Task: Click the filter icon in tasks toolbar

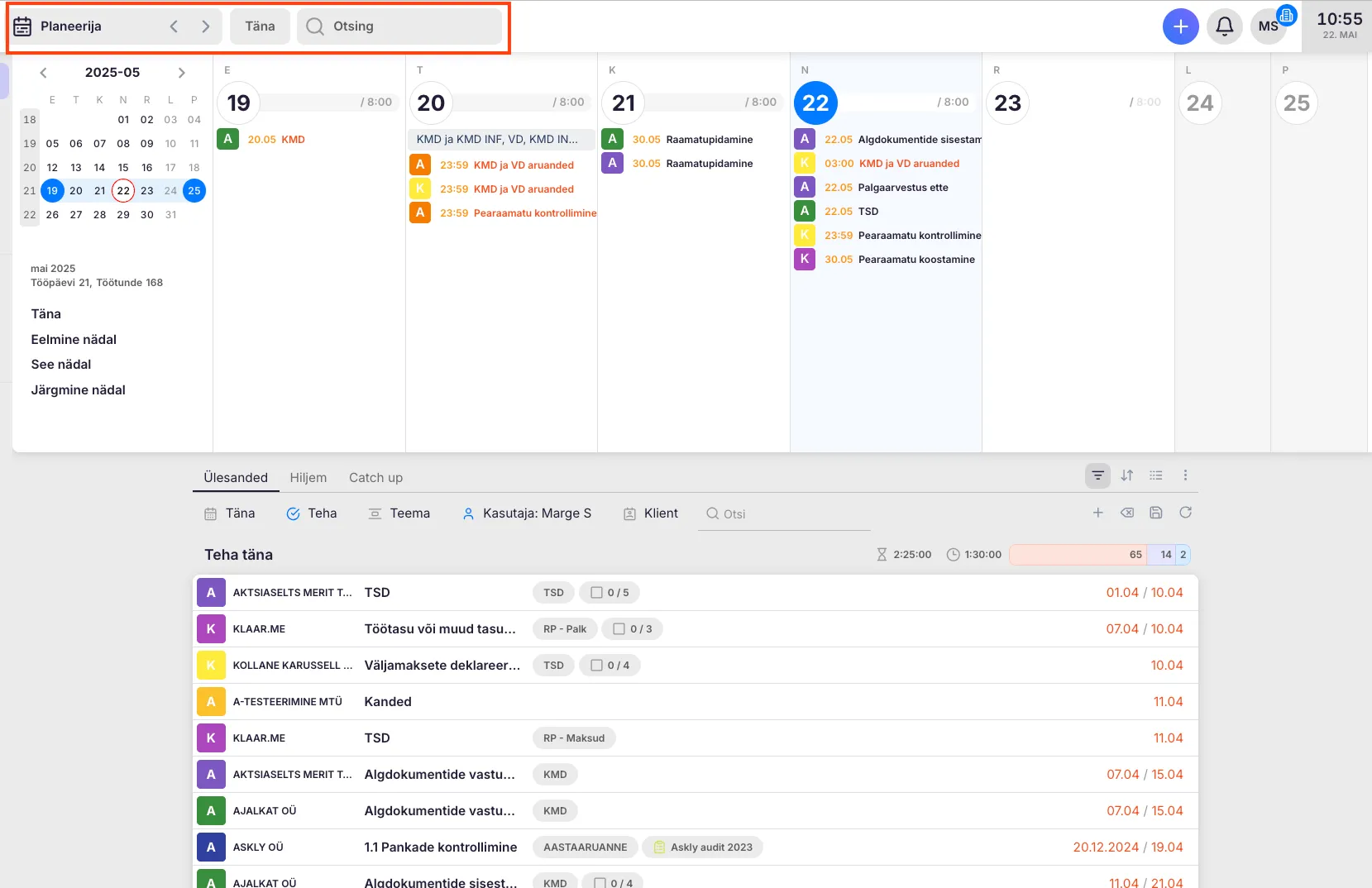Action: click(1097, 475)
